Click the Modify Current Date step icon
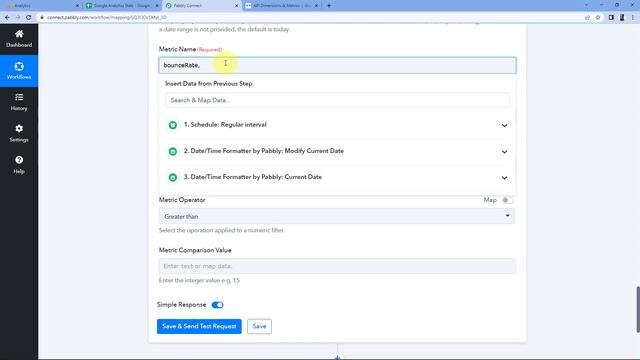Screen dimensions: 640x360 click(173, 151)
